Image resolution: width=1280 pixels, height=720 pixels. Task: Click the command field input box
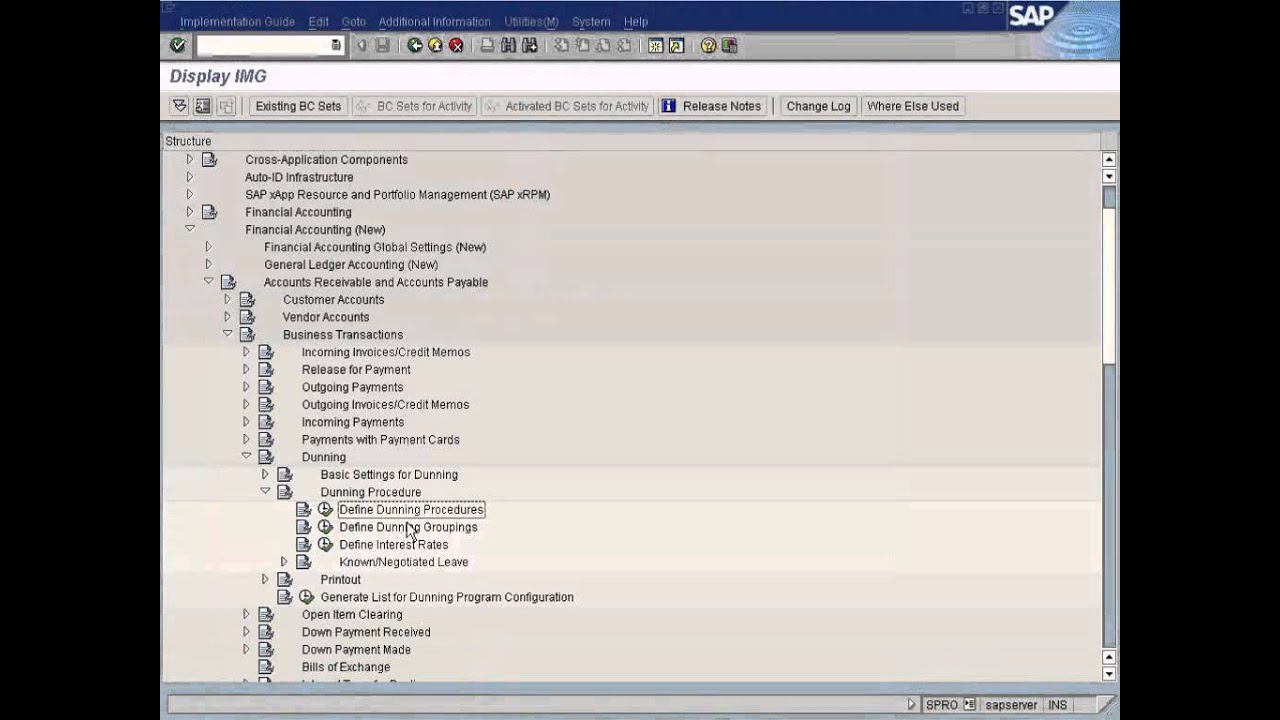[263, 45]
